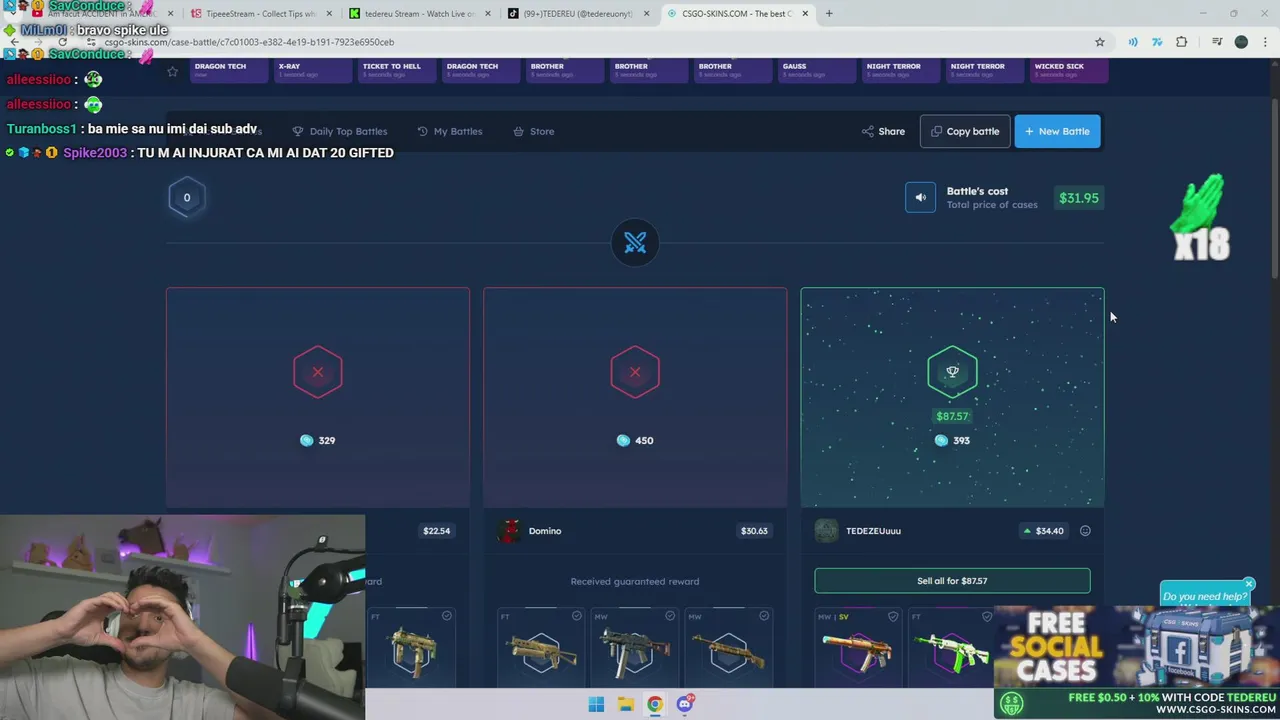Screen dimensions: 1280x720
Task: Toggle the check on Domino's MW shotgun skin
Action: point(764,616)
